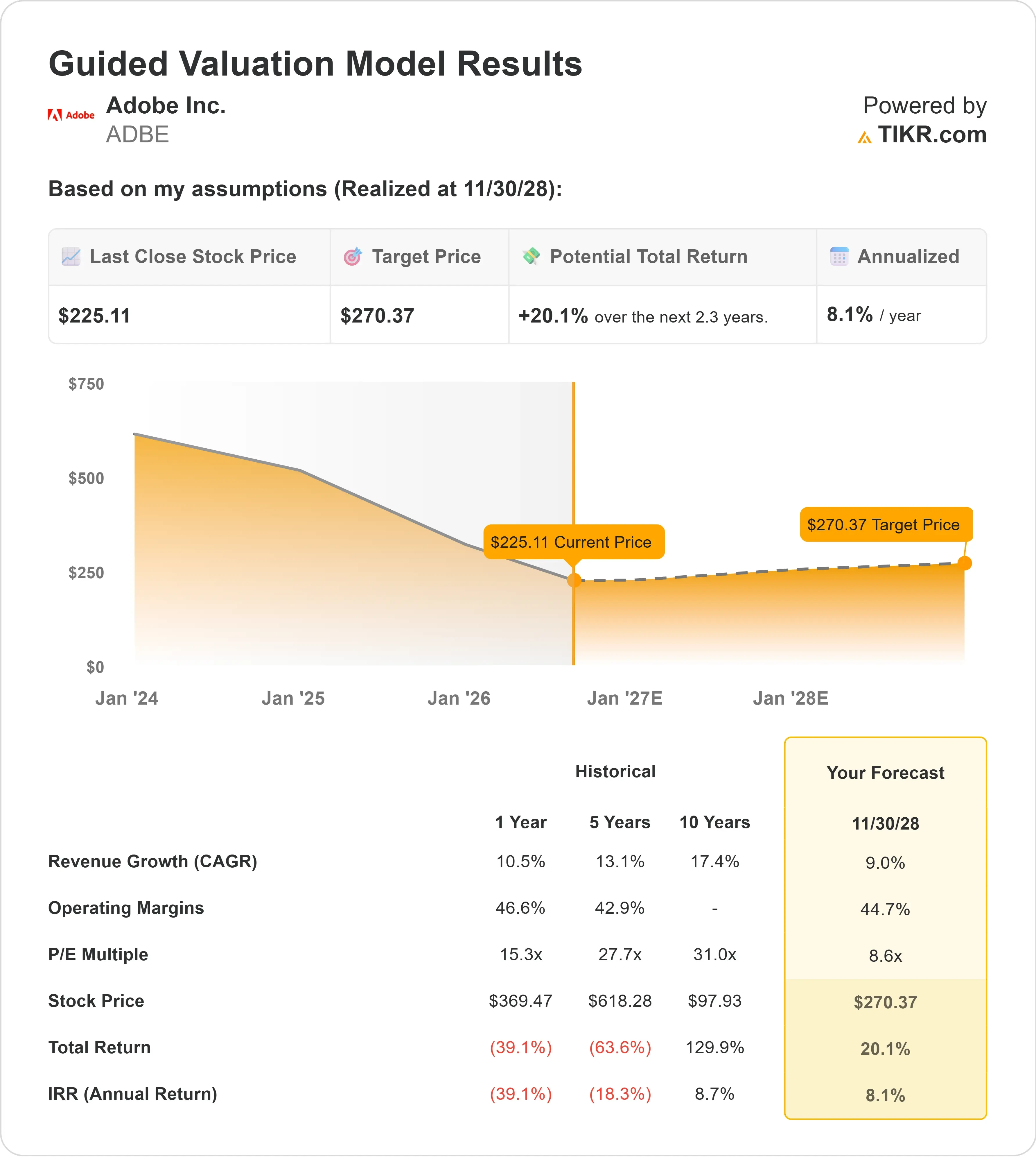Screen dimensions: 1036x1157
Task: Click the "Potential Total Return" column header
Action: (648, 257)
